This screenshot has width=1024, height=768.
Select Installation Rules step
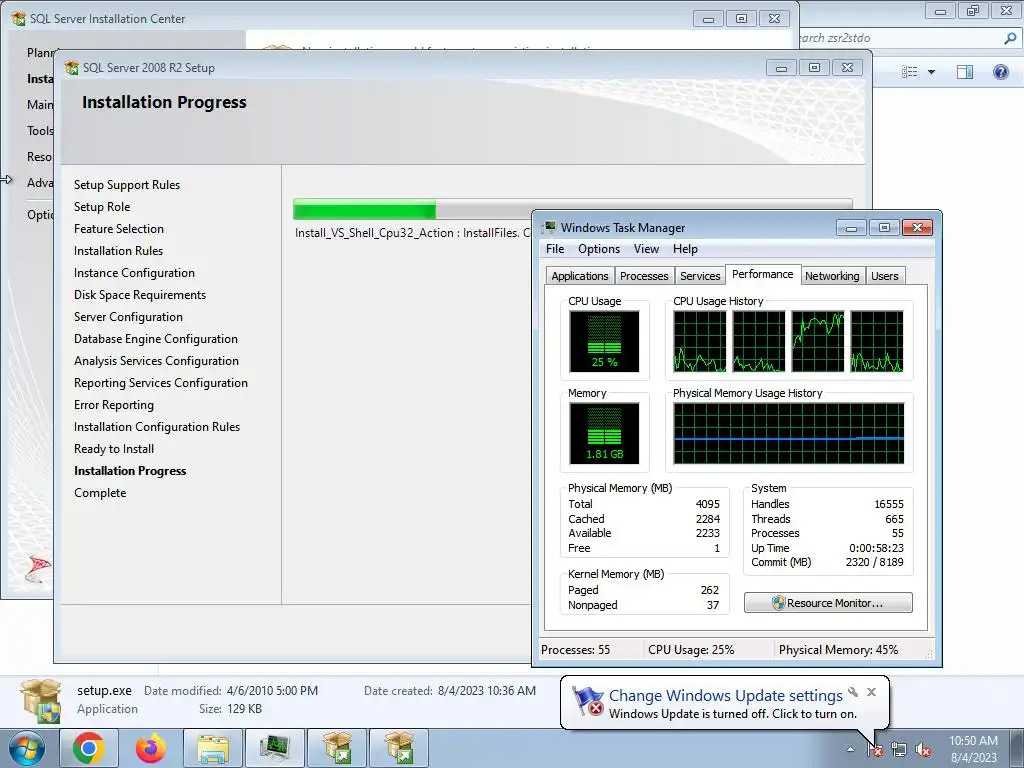pos(118,251)
